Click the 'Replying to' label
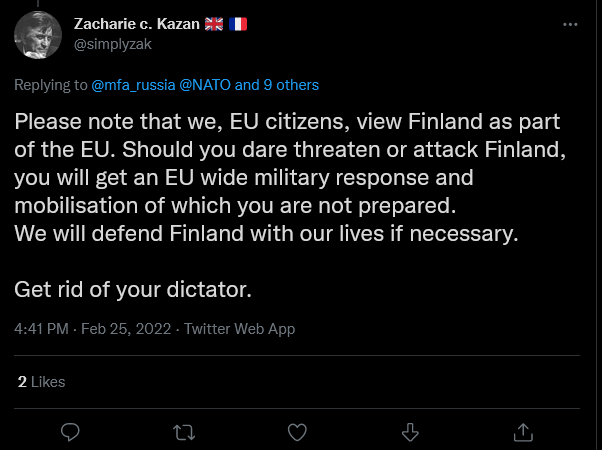Viewport: 602px width, 450px height. point(51,85)
